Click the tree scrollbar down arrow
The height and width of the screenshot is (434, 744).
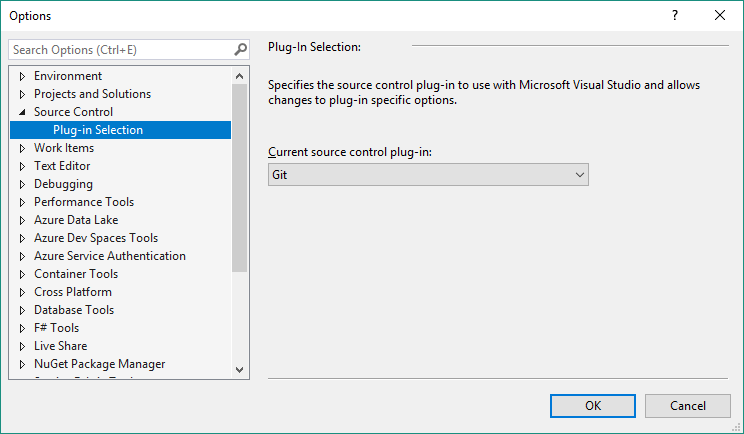[240, 369]
